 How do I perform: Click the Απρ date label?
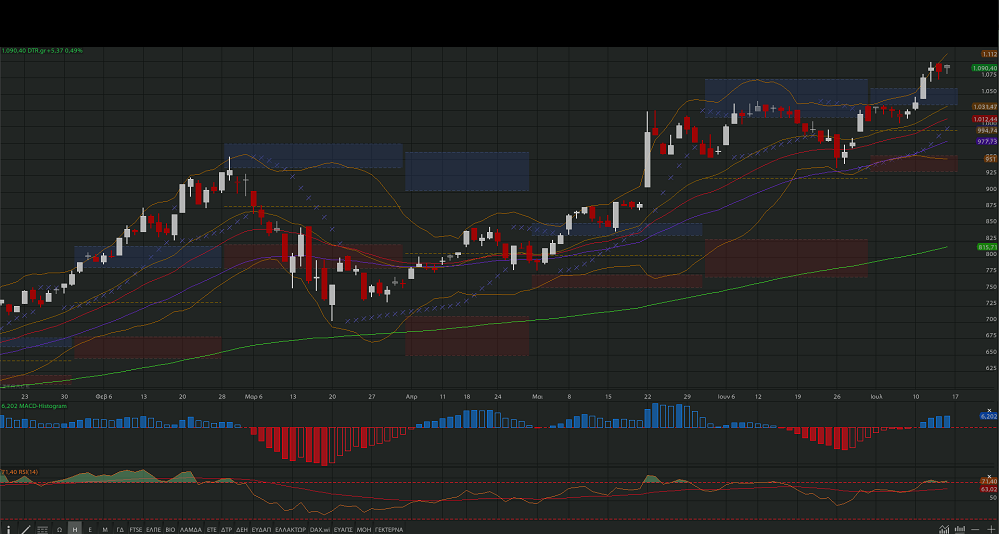[x=411, y=396]
